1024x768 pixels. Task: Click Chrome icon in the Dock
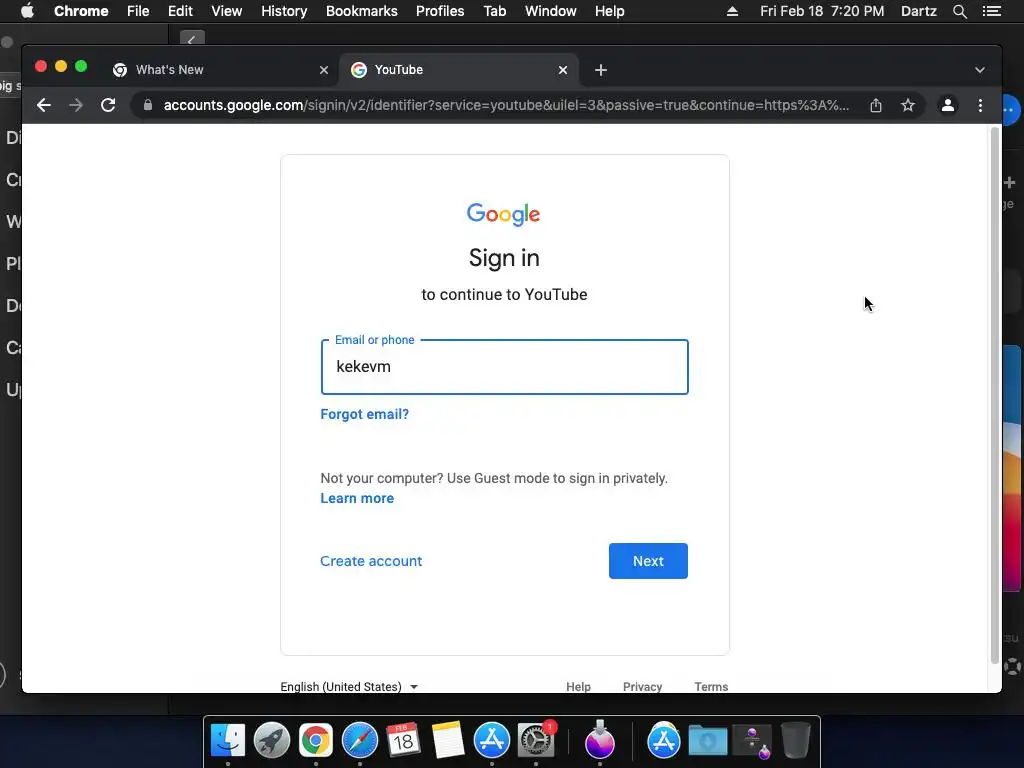point(315,741)
